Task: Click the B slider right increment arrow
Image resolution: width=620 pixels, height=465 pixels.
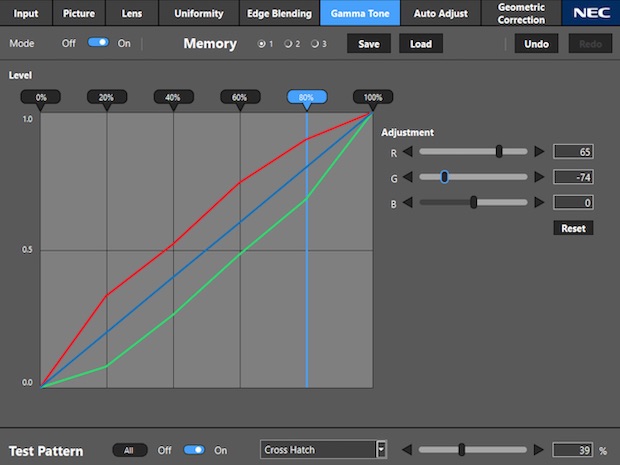Action: (540, 203)
